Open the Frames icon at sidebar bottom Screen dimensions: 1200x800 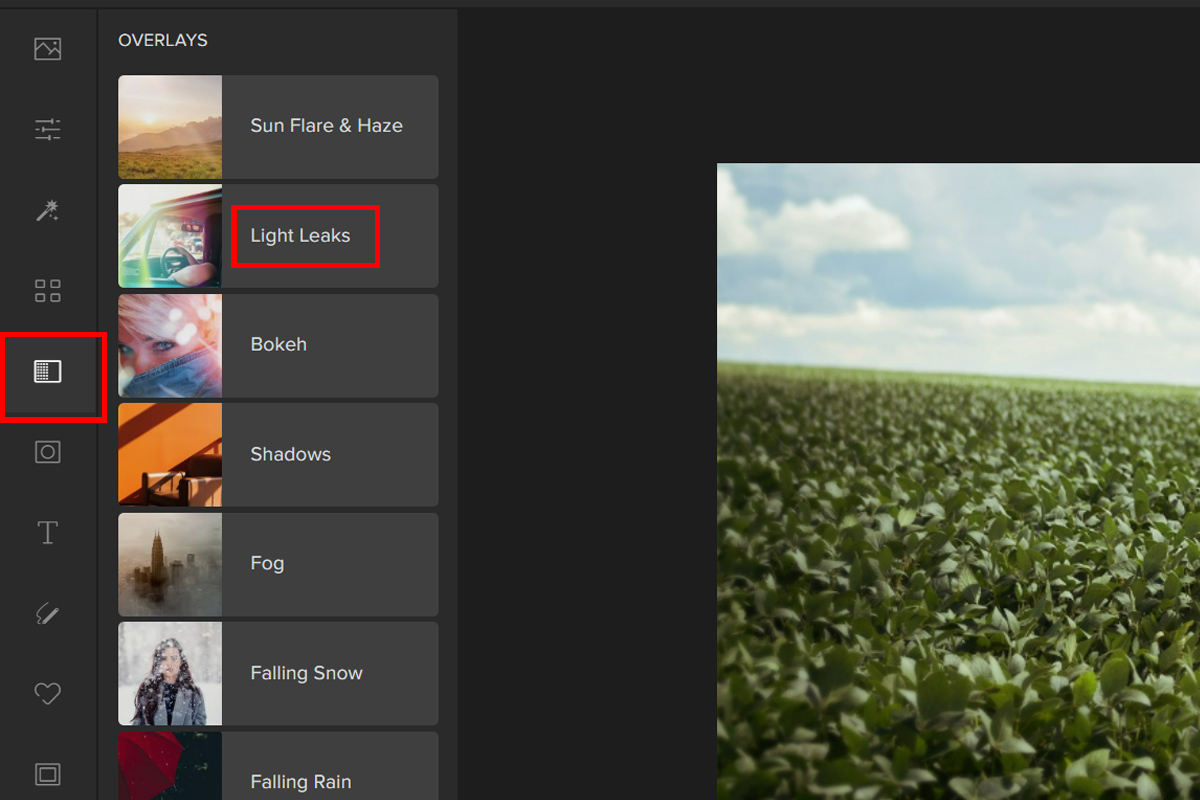pyautogui.click(x=48, y=774)
